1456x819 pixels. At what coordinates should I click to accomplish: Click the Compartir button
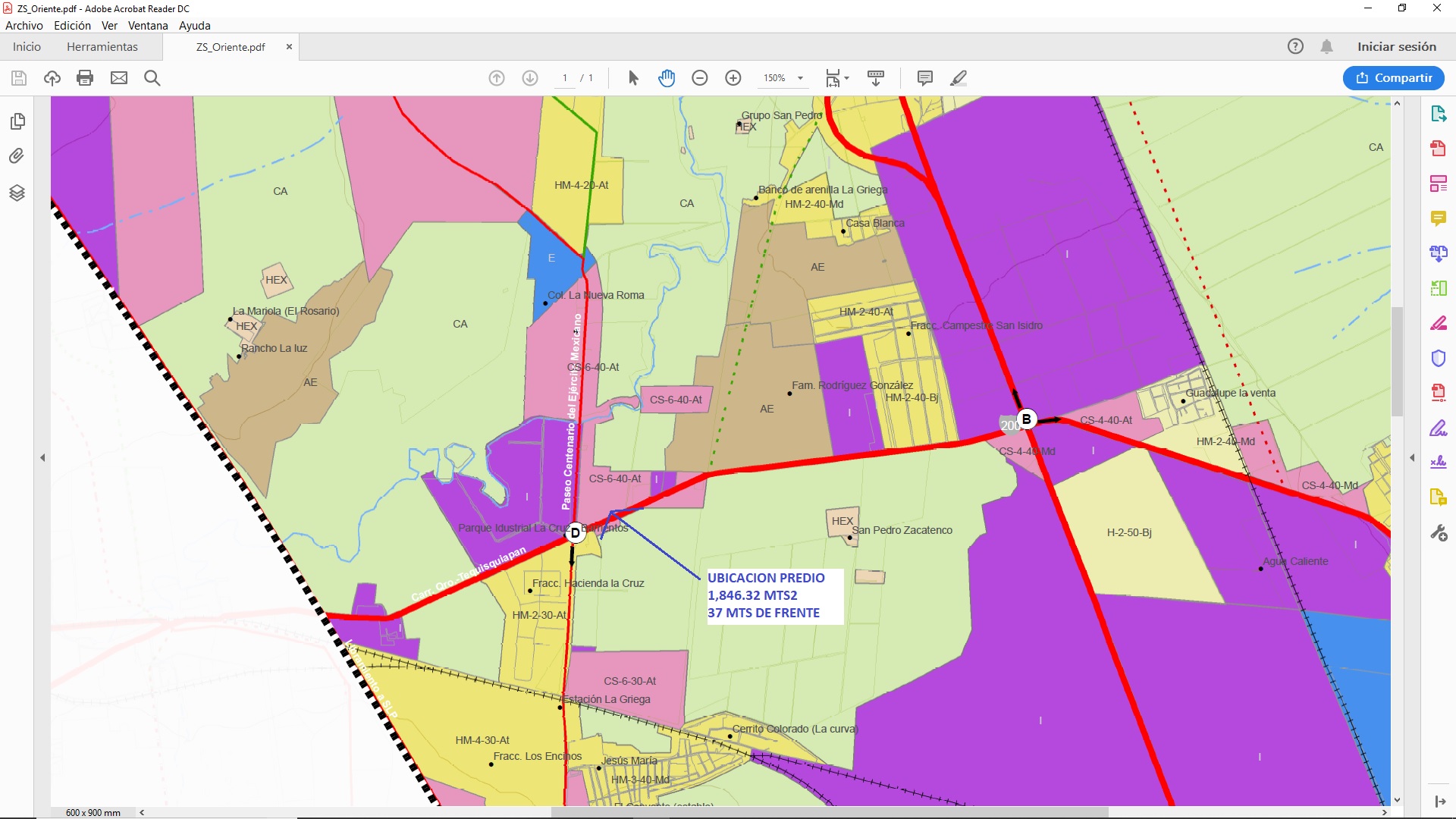click(1393, 78)
